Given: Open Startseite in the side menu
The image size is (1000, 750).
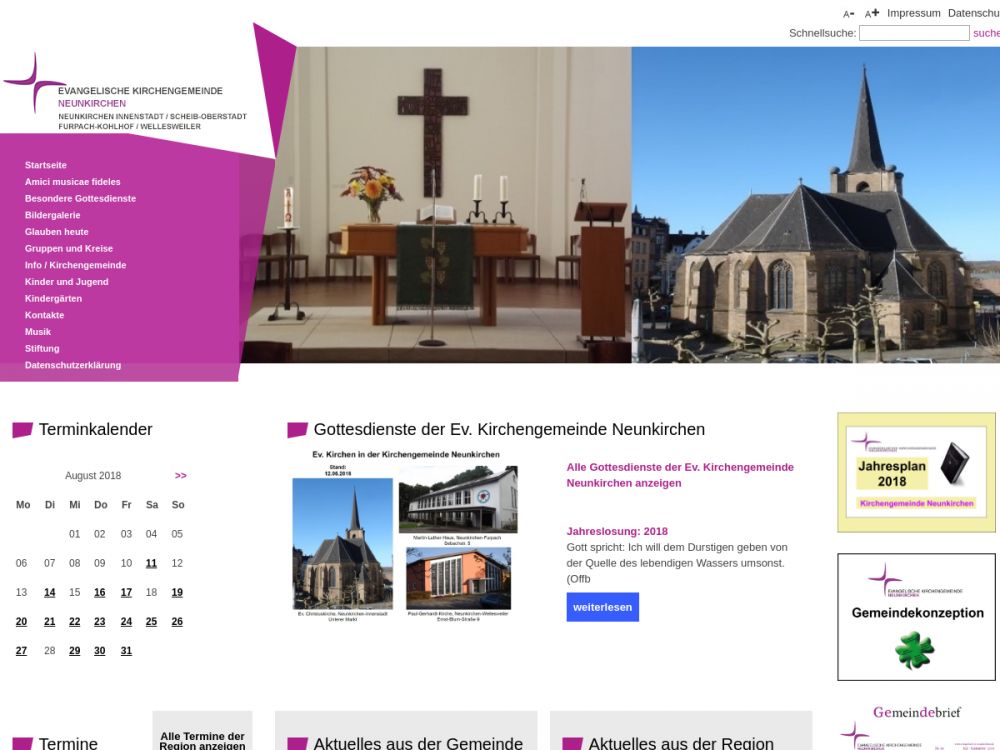Looking at the screenshot, I should point(46,165).
